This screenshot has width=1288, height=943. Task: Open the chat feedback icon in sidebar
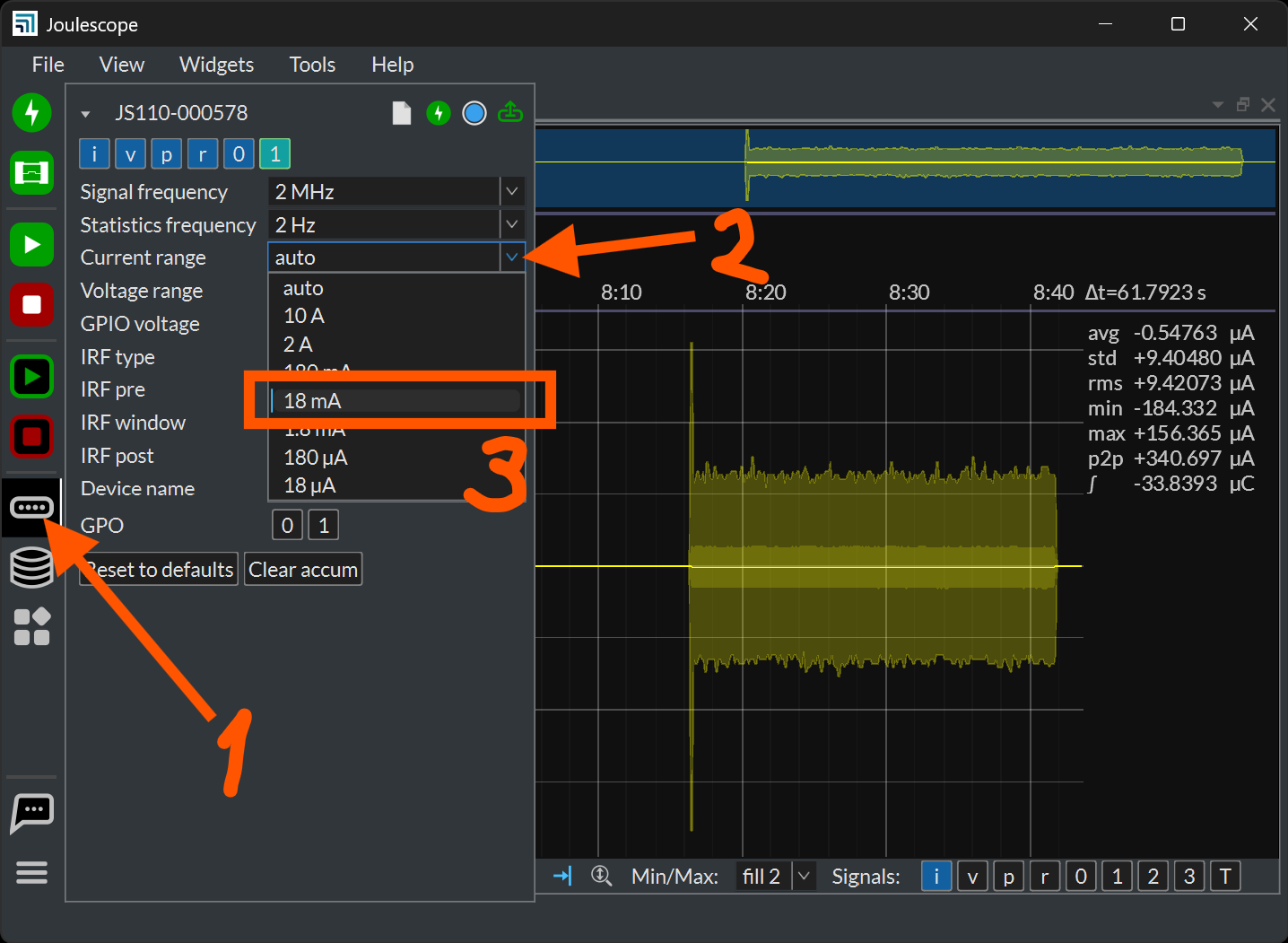click(x=32, y=813)
